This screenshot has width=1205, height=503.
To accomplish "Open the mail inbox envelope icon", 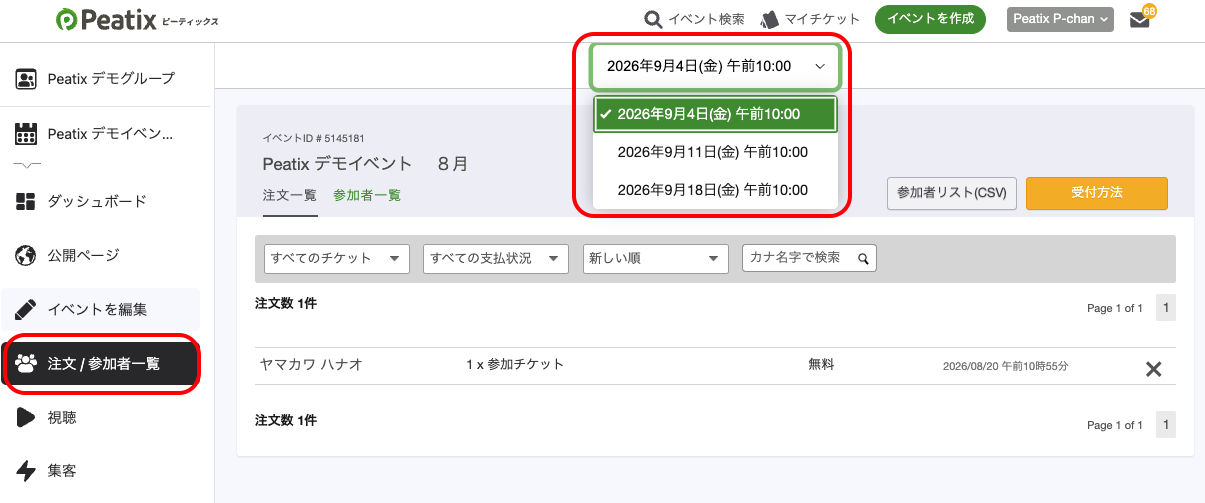I will (x=1139, y=20).
